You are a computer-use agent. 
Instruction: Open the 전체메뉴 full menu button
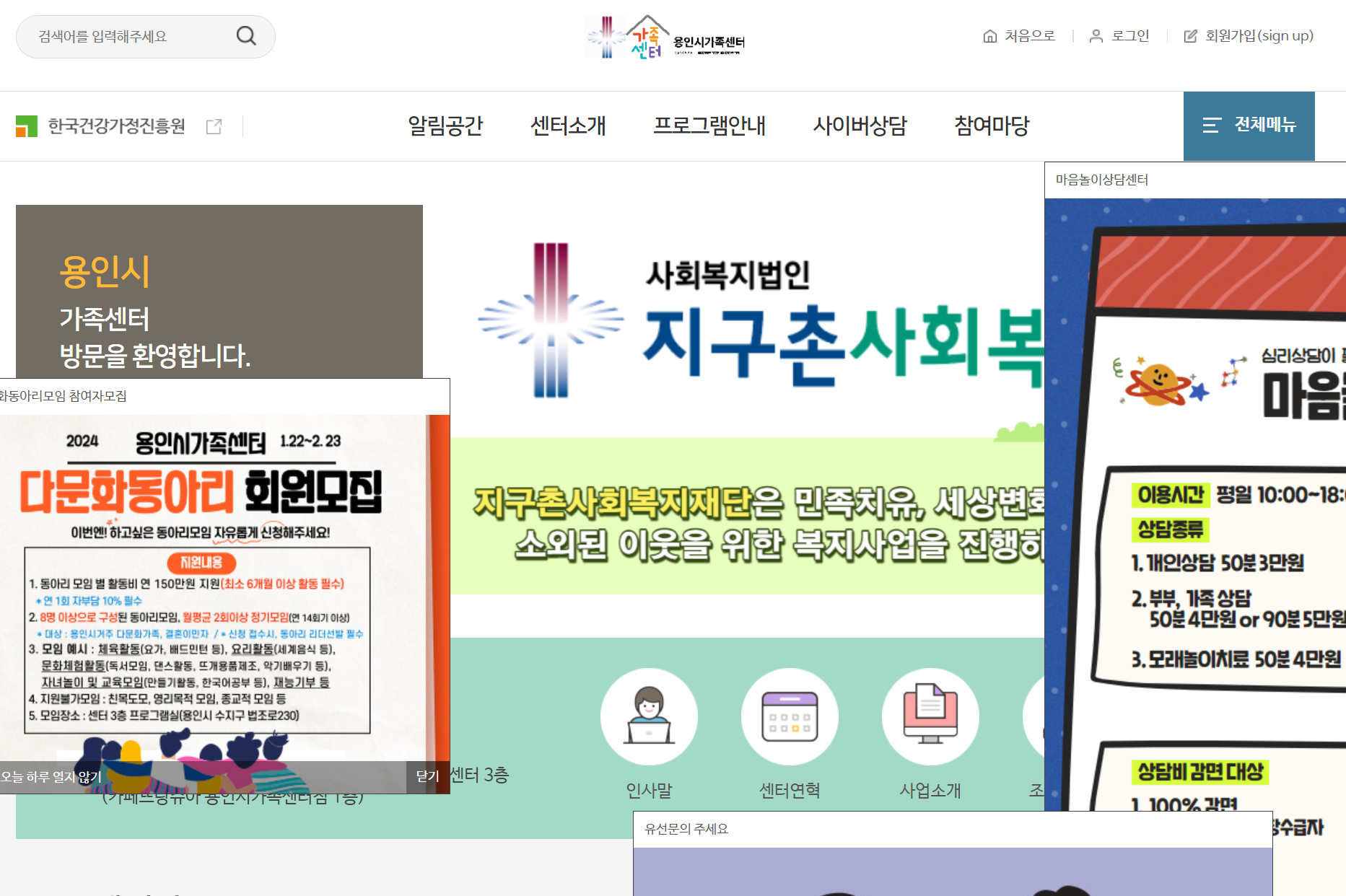(x=1249, y=126)
